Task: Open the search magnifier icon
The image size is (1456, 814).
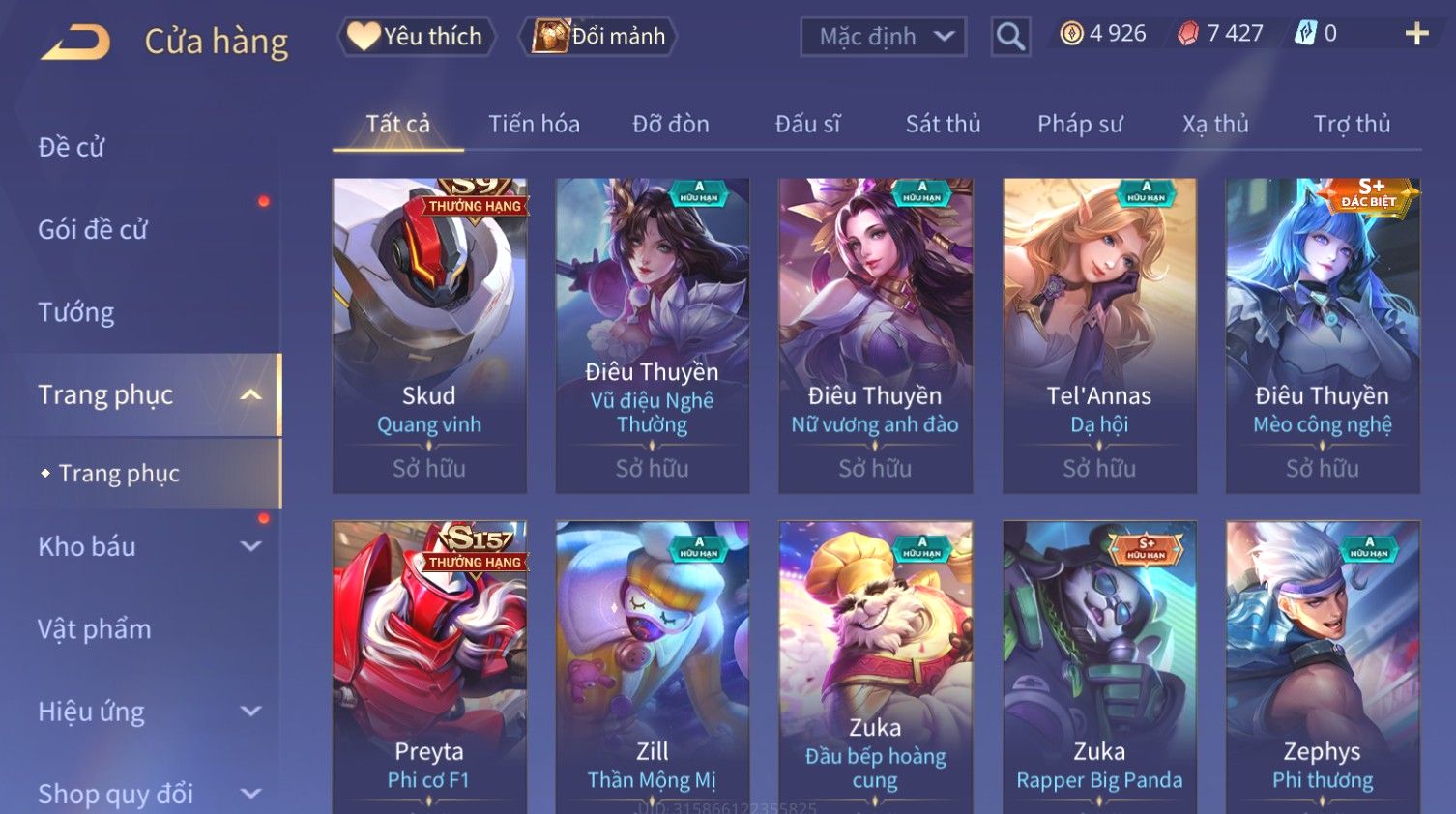Action: (x=1010, y=37)
